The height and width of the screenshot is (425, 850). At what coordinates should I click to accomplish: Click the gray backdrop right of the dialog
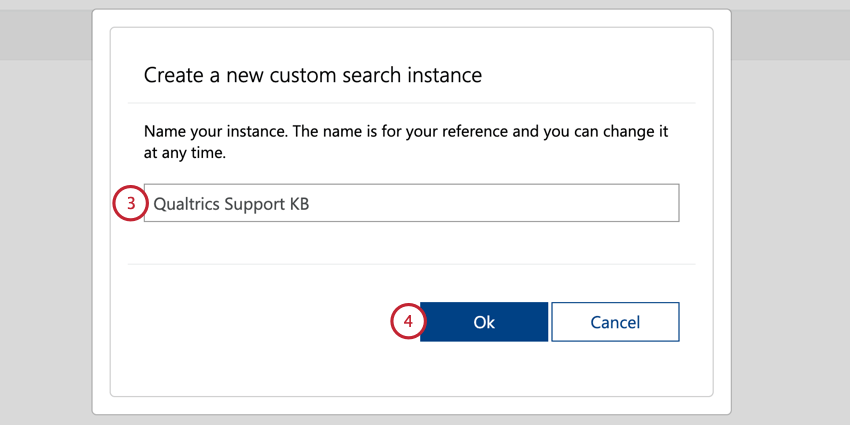(790, 244)
